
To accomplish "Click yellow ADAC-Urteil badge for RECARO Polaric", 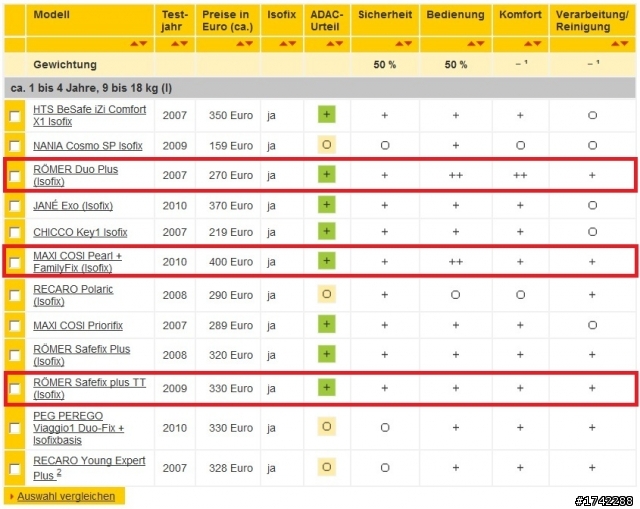I will coord(327,294).
